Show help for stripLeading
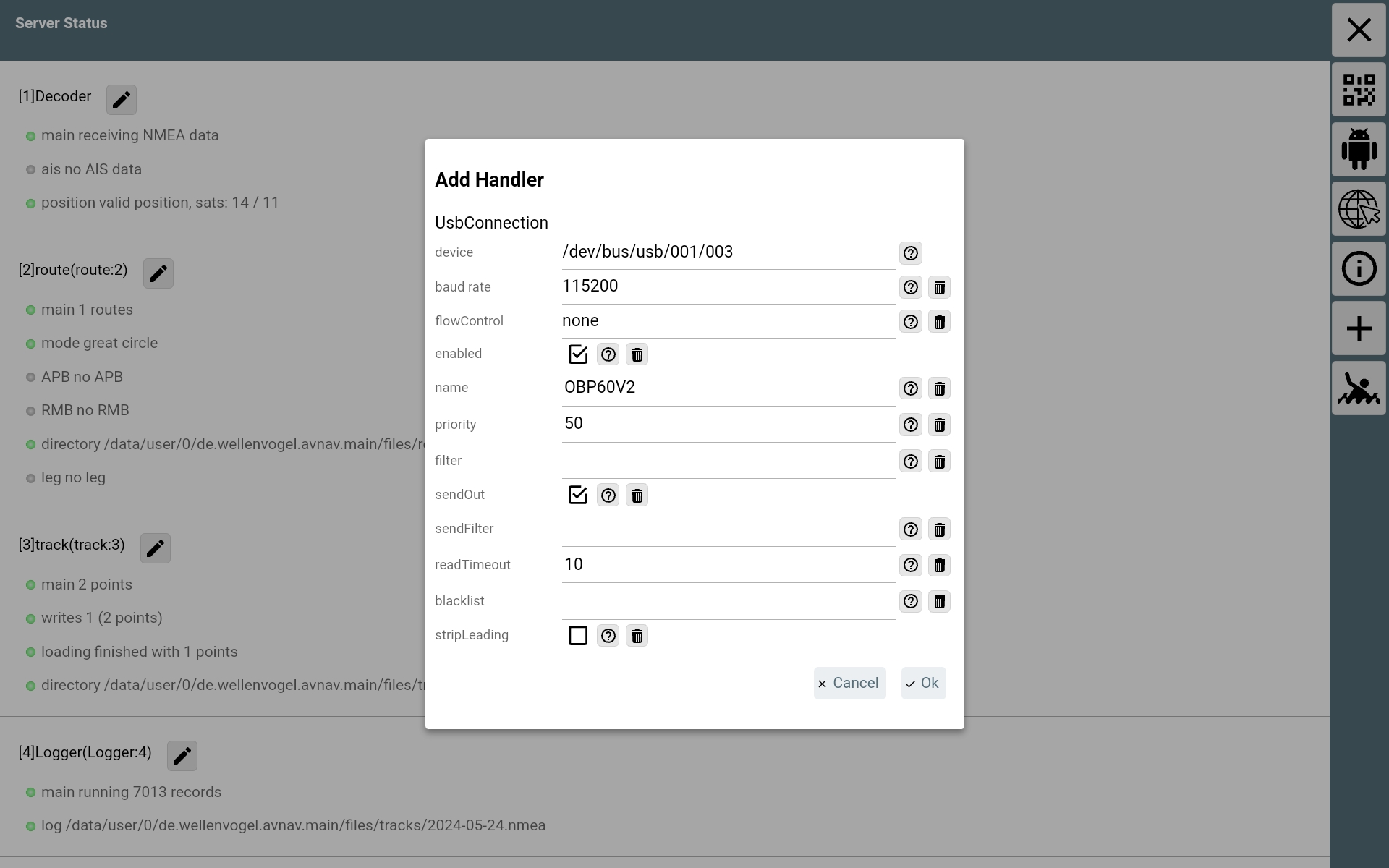The image size is (1389, 868). coord(608,635)
